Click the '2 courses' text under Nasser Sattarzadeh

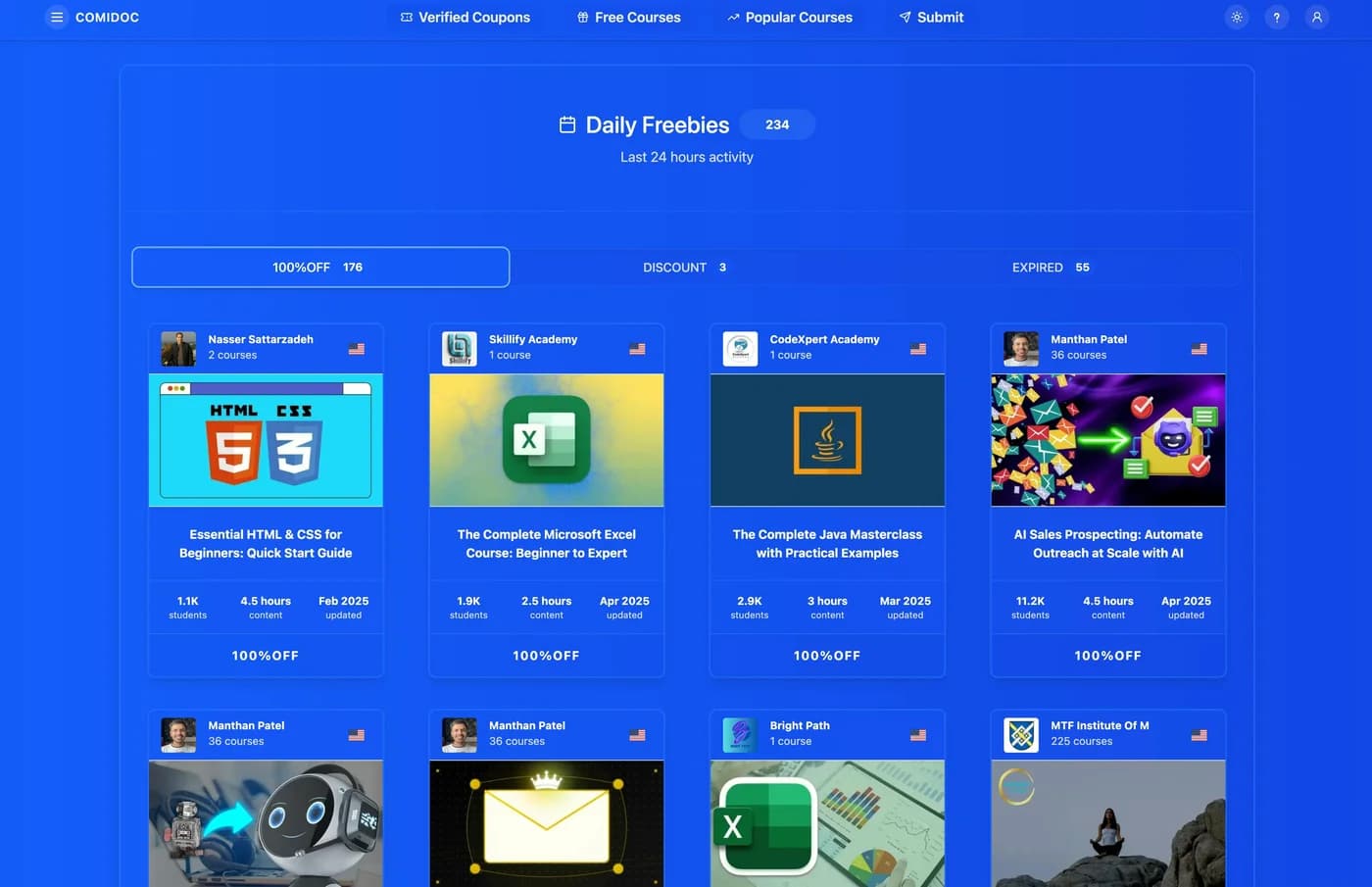(232, 355)
